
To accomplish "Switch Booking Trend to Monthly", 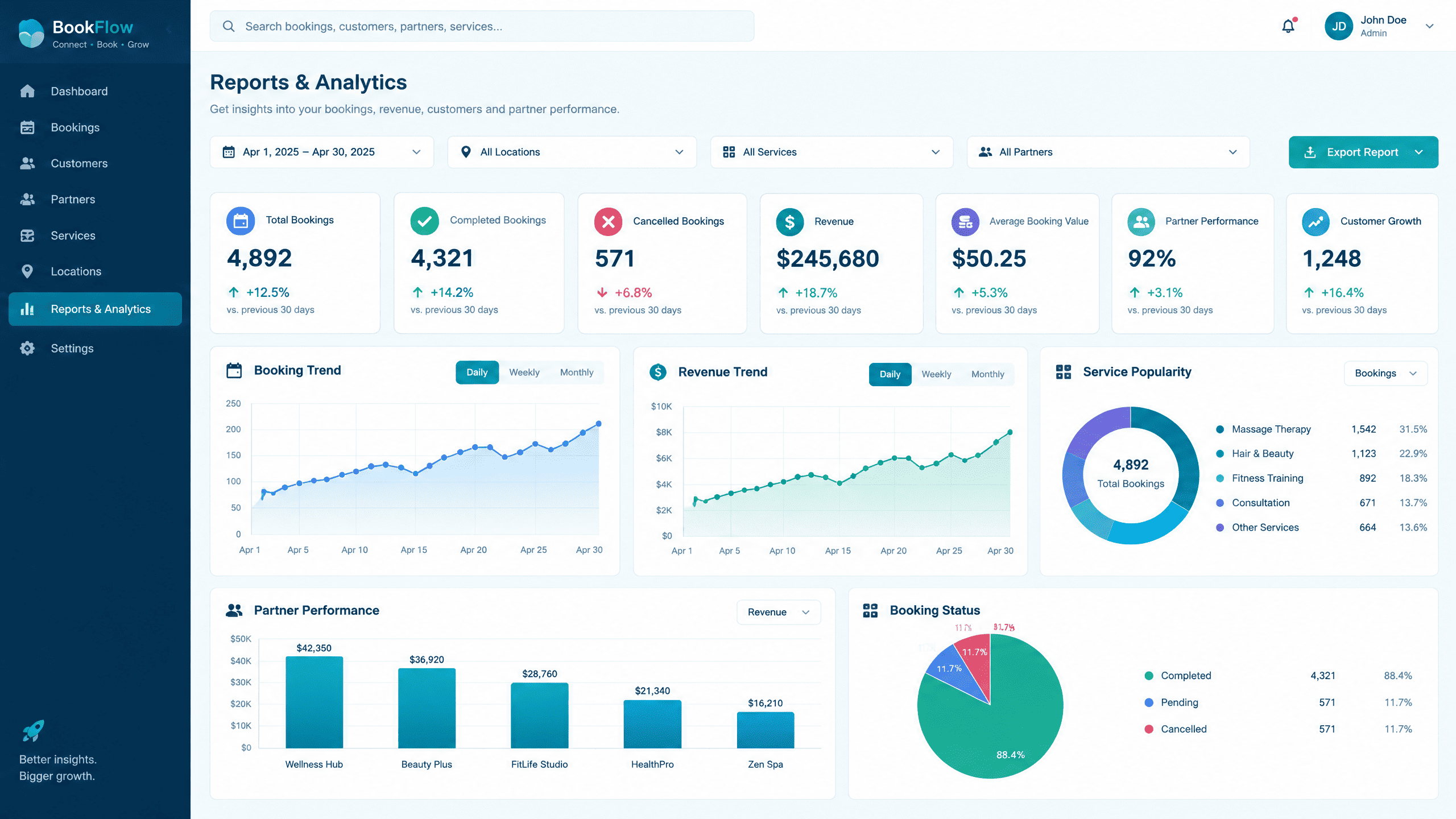I will coord(577,373).
